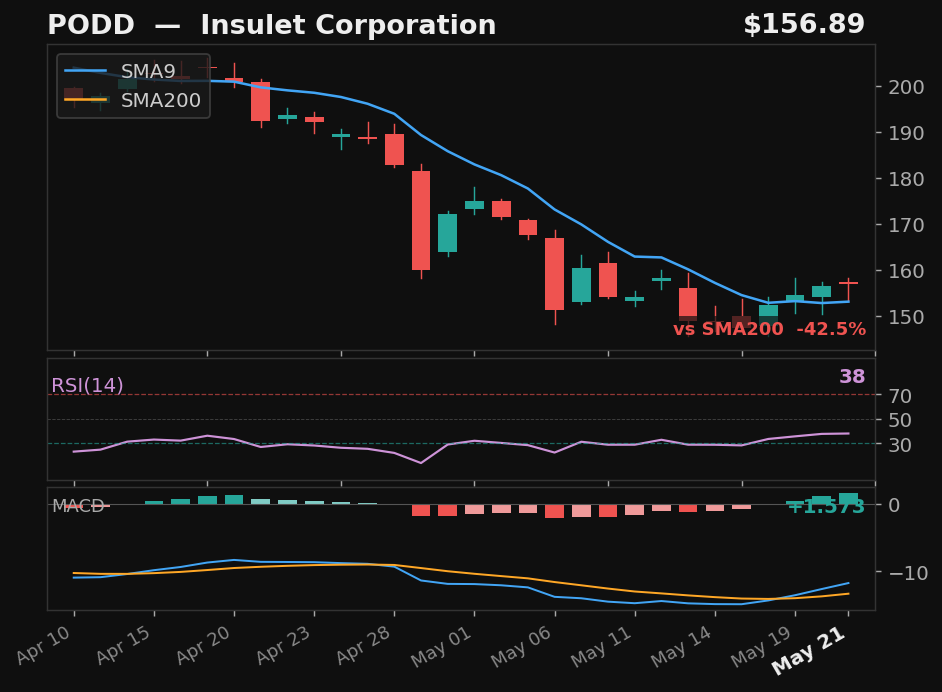Click the MACD value +1.573
Screen dimensions: 942x692
click(x=826, y=507)
